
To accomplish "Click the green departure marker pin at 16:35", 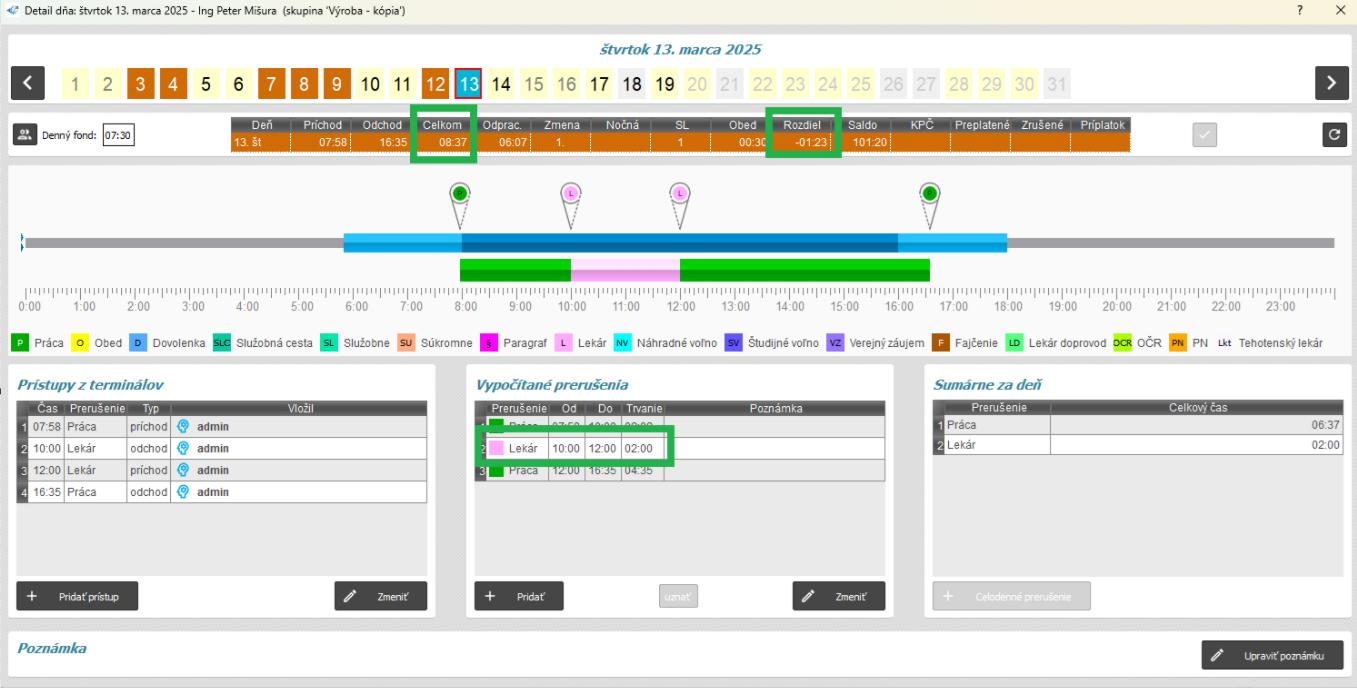I will 929,194.
